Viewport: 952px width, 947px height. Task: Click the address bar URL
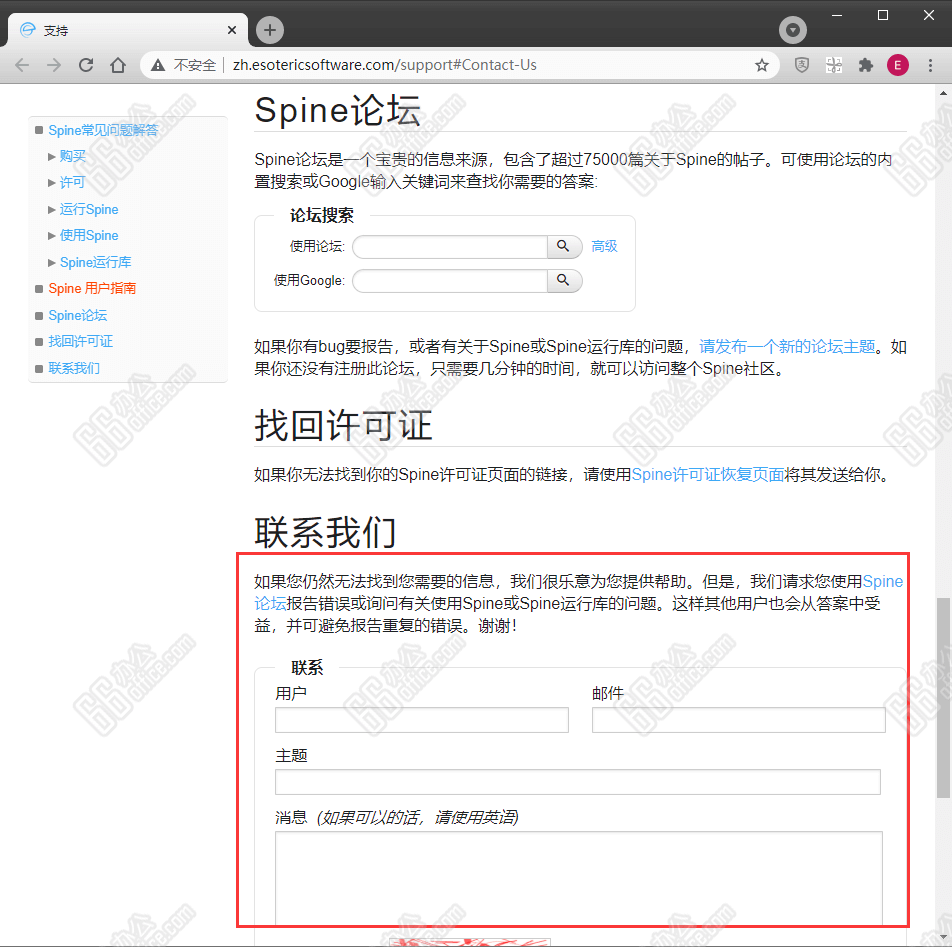click(x=384, y=65)
